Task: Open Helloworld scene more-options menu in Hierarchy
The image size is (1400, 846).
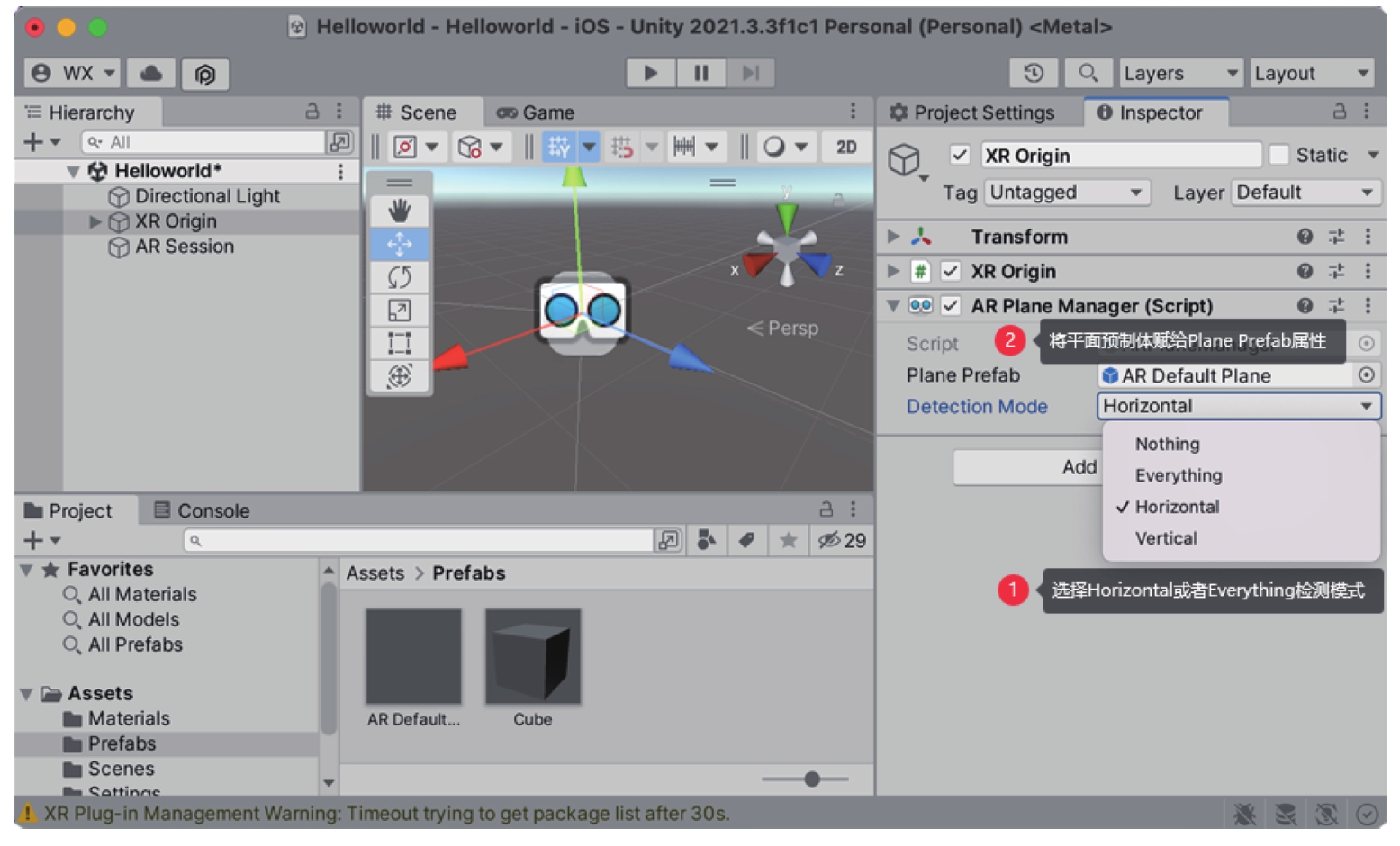Action: 340,171
